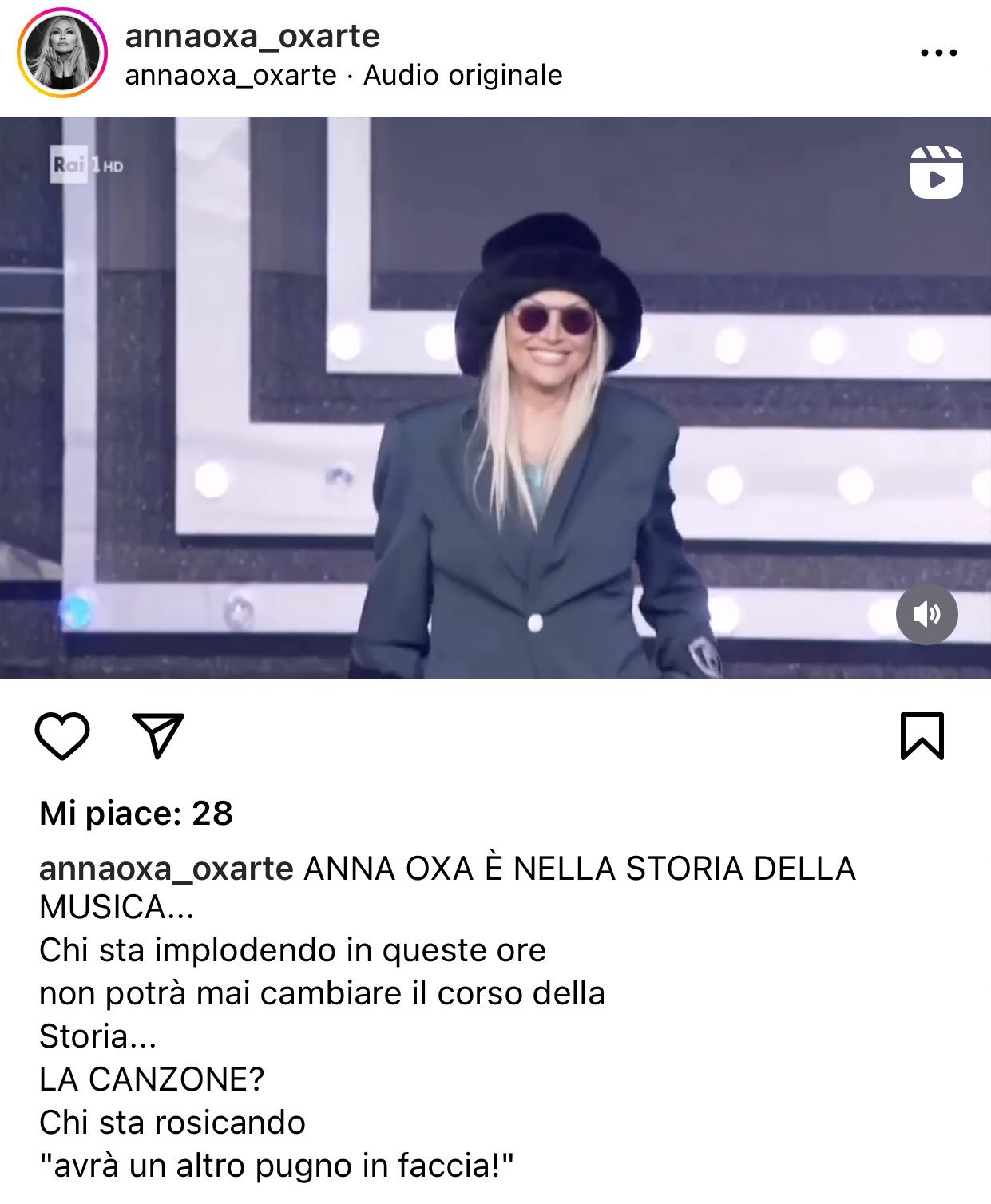Tap the heart icon to like the post
The height and width of the screenshot is (1204, 991).
pyautogui.click(x=62, y=735)
